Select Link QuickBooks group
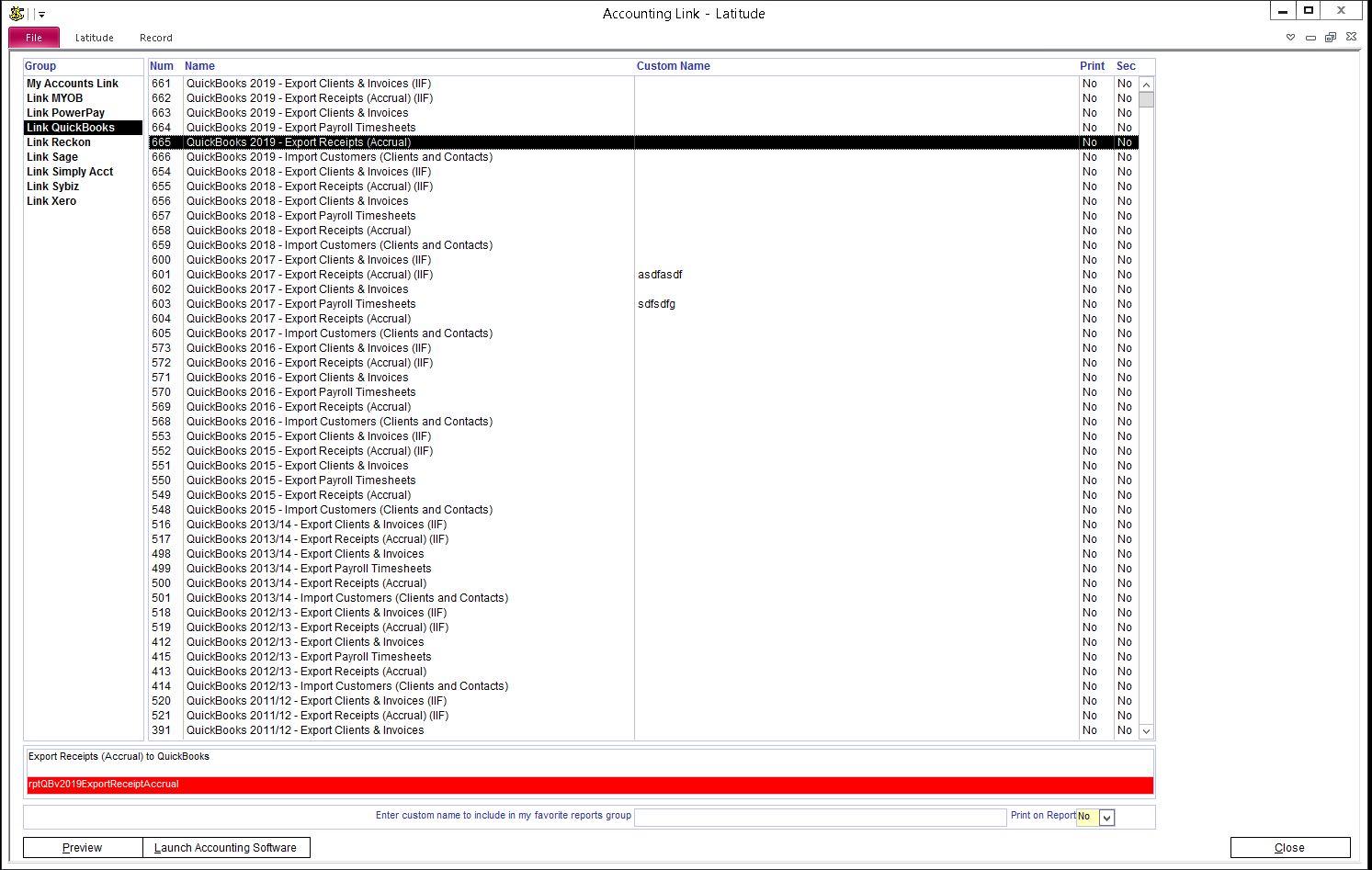The width and height of the screenshot is (1372, 870). tap(83, 128)
